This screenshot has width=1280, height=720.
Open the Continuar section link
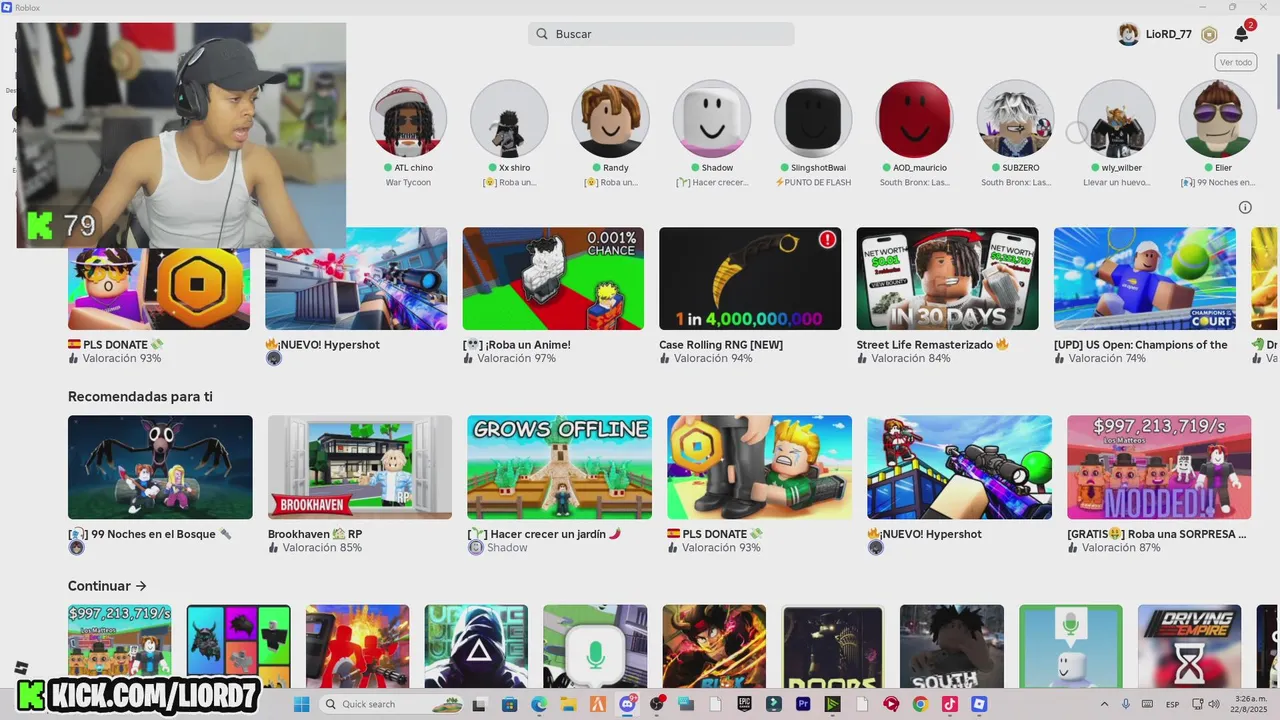pyautogui.click(x=107, y=586)
